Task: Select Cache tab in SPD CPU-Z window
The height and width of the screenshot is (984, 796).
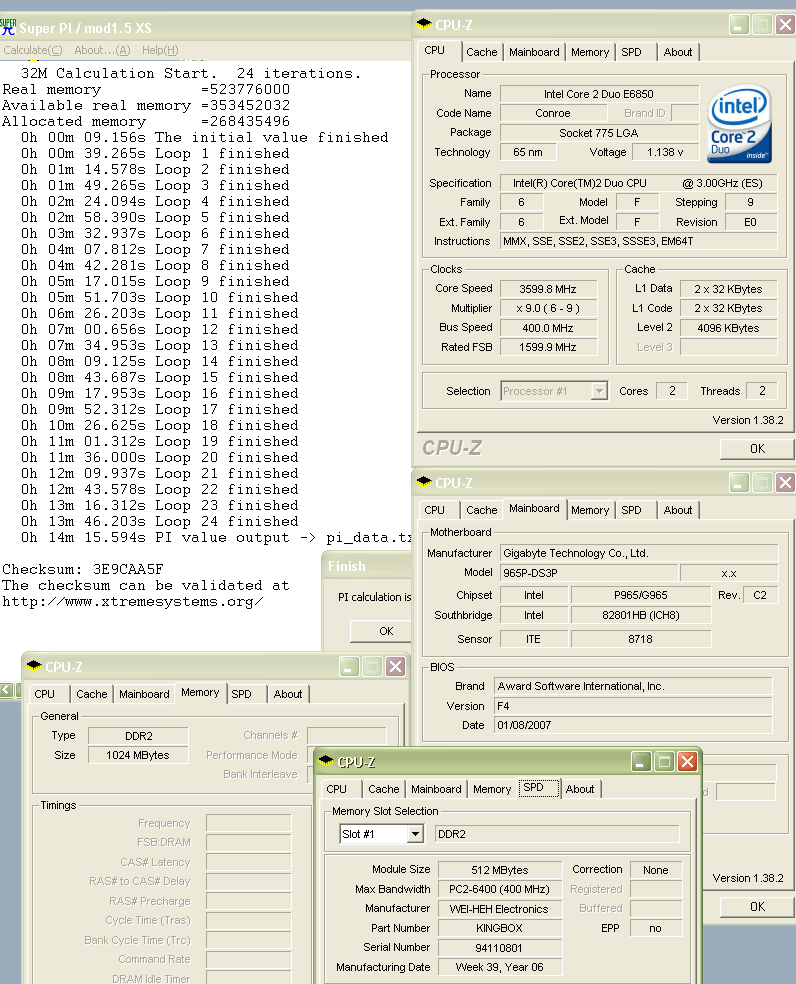Action: (x=384, y=789)
